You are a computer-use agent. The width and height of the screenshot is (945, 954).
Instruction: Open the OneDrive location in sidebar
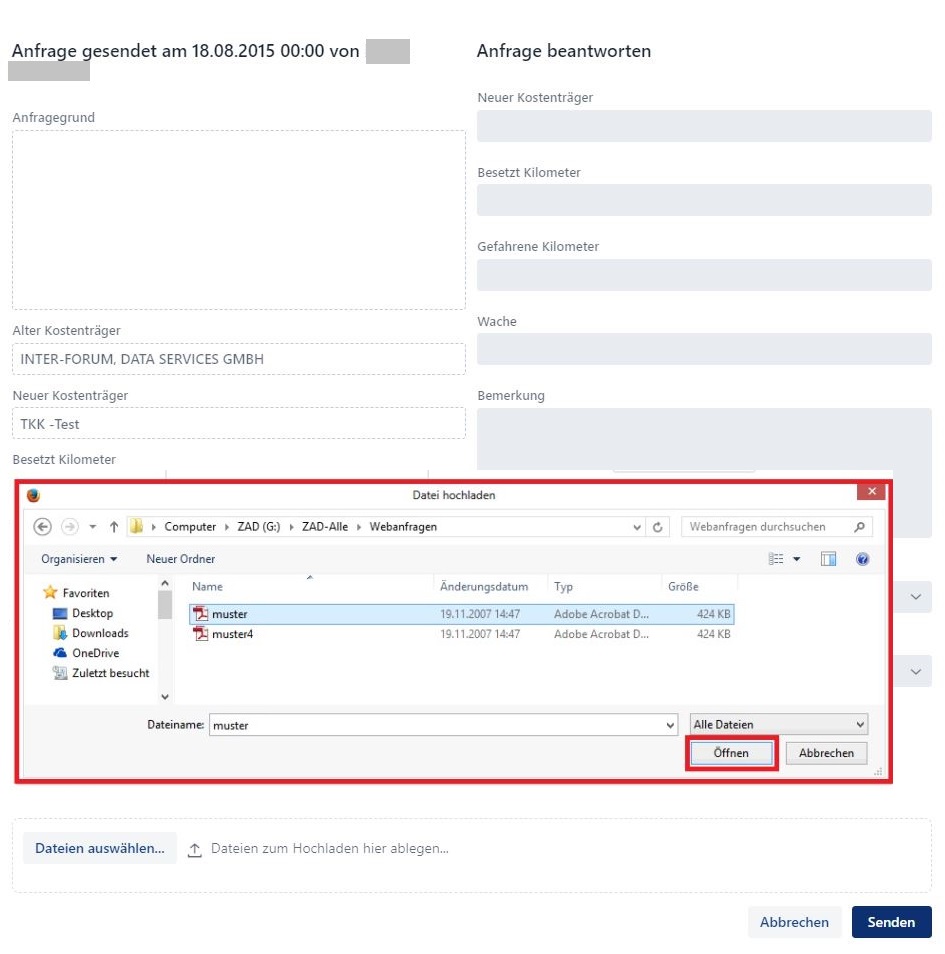coord(95,653)
